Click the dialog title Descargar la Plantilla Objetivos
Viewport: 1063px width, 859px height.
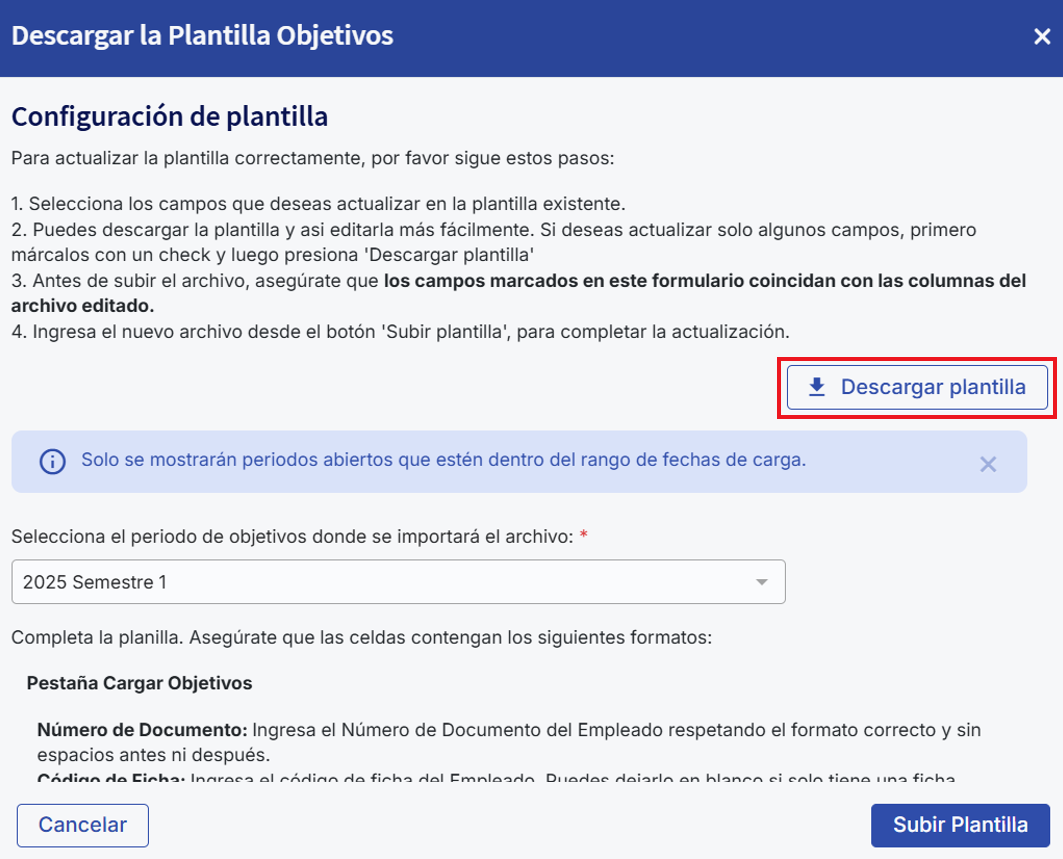coord(202,36)
